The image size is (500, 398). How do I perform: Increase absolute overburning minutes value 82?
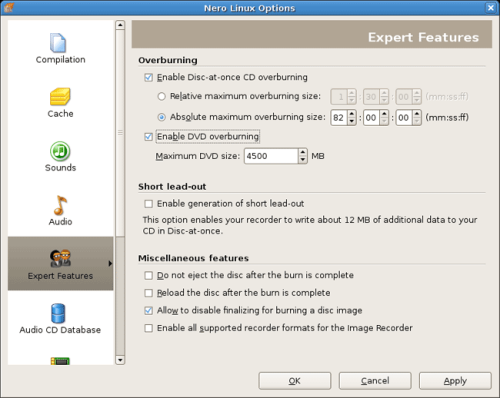coord(352,114)
